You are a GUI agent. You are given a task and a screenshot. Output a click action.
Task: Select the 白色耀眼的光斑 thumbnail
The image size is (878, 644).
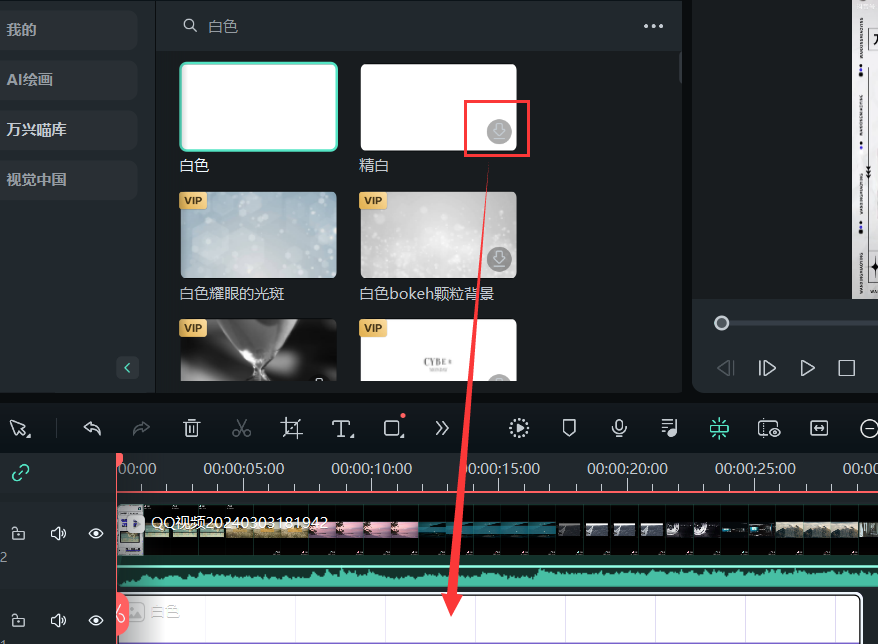click(x=259, y=235)
